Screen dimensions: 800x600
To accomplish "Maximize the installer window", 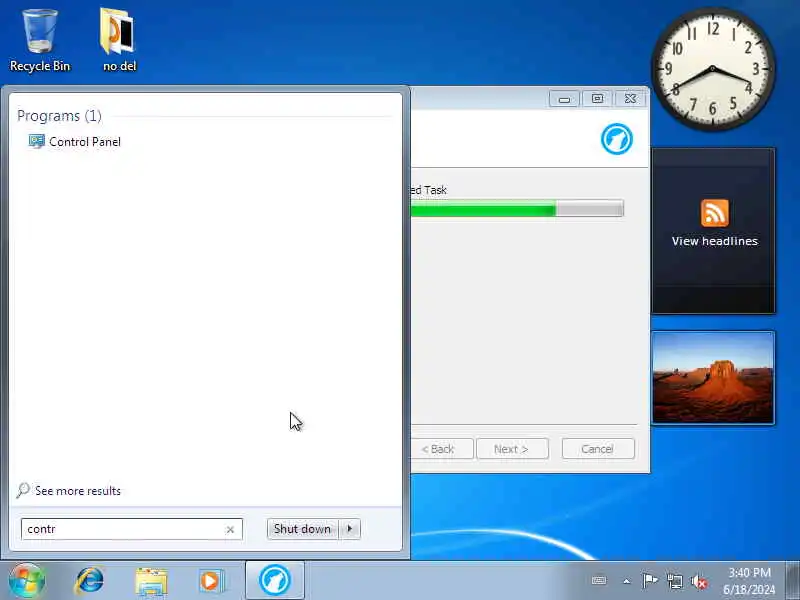I will [597, 99].
